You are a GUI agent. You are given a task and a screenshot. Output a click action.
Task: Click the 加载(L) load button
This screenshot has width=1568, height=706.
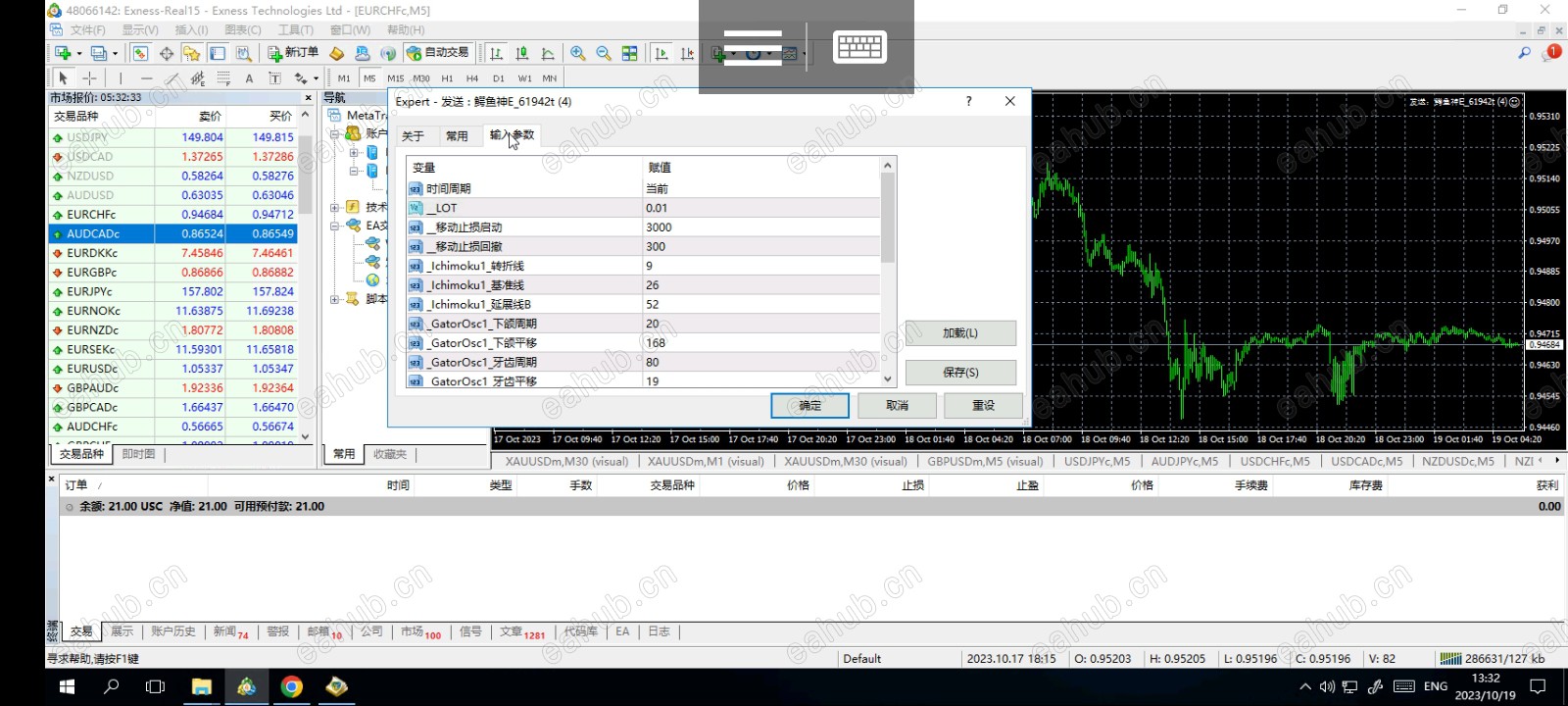(x=960, y=333)
